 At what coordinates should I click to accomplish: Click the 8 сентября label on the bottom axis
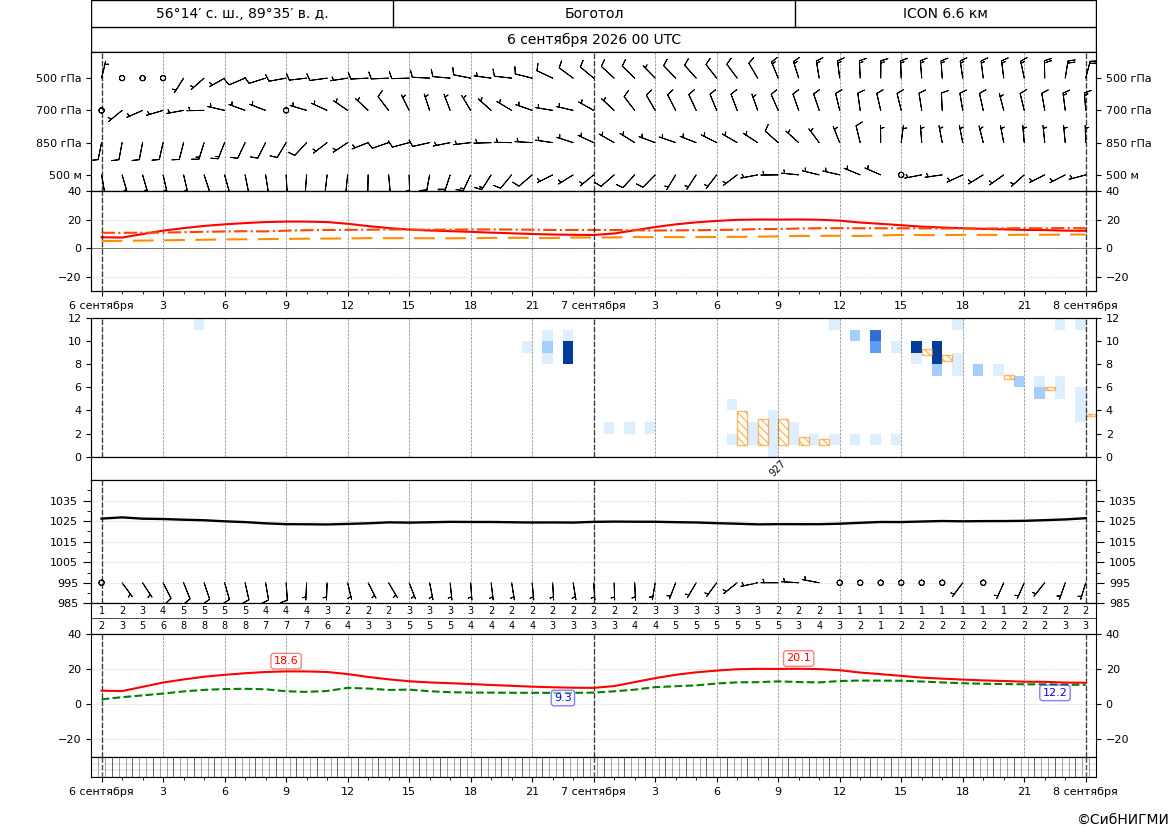pos(1086,791)
